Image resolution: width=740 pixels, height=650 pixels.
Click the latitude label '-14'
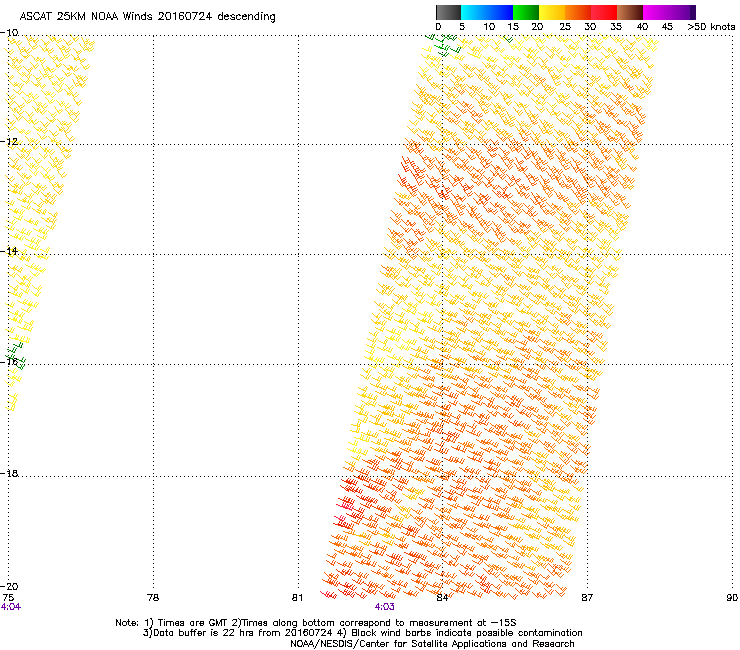click(9, 251)
